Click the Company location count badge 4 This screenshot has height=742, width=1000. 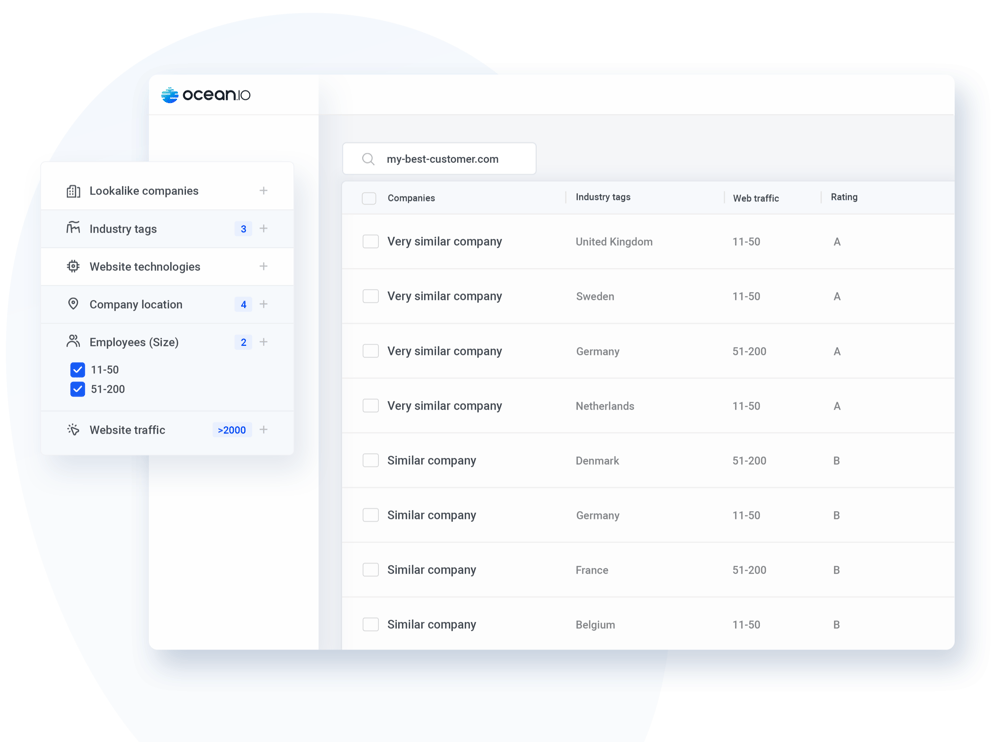(243, 304)
